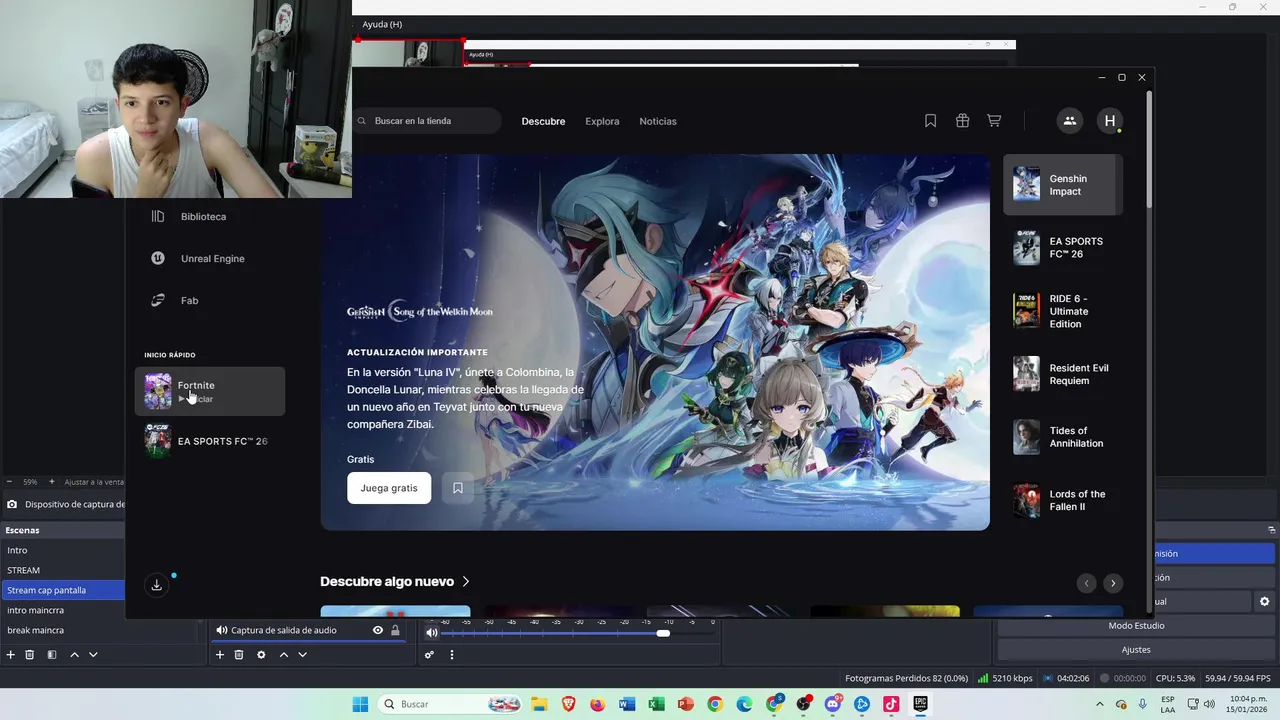Mute audio mixer speaker icon
The image size is (1280, 720).
(x=431, y=633)
